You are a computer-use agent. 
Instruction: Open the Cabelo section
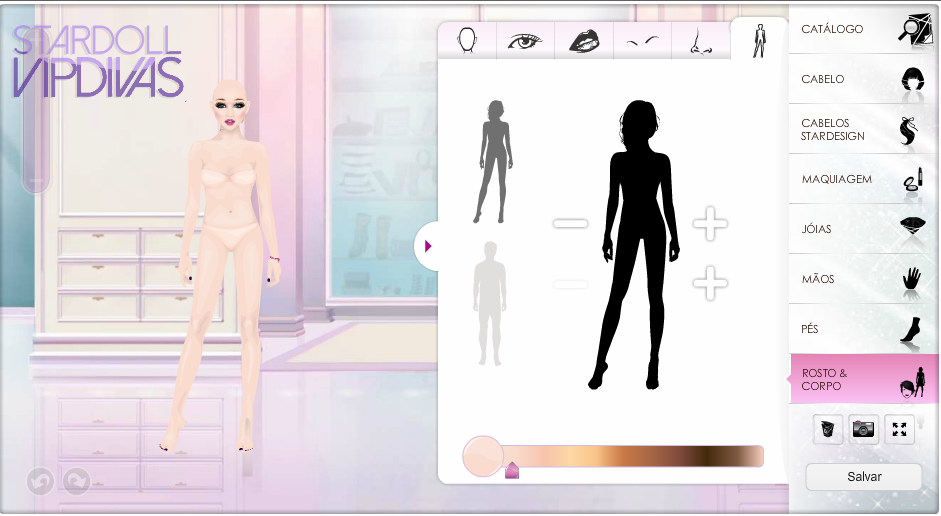click(864, 79)
